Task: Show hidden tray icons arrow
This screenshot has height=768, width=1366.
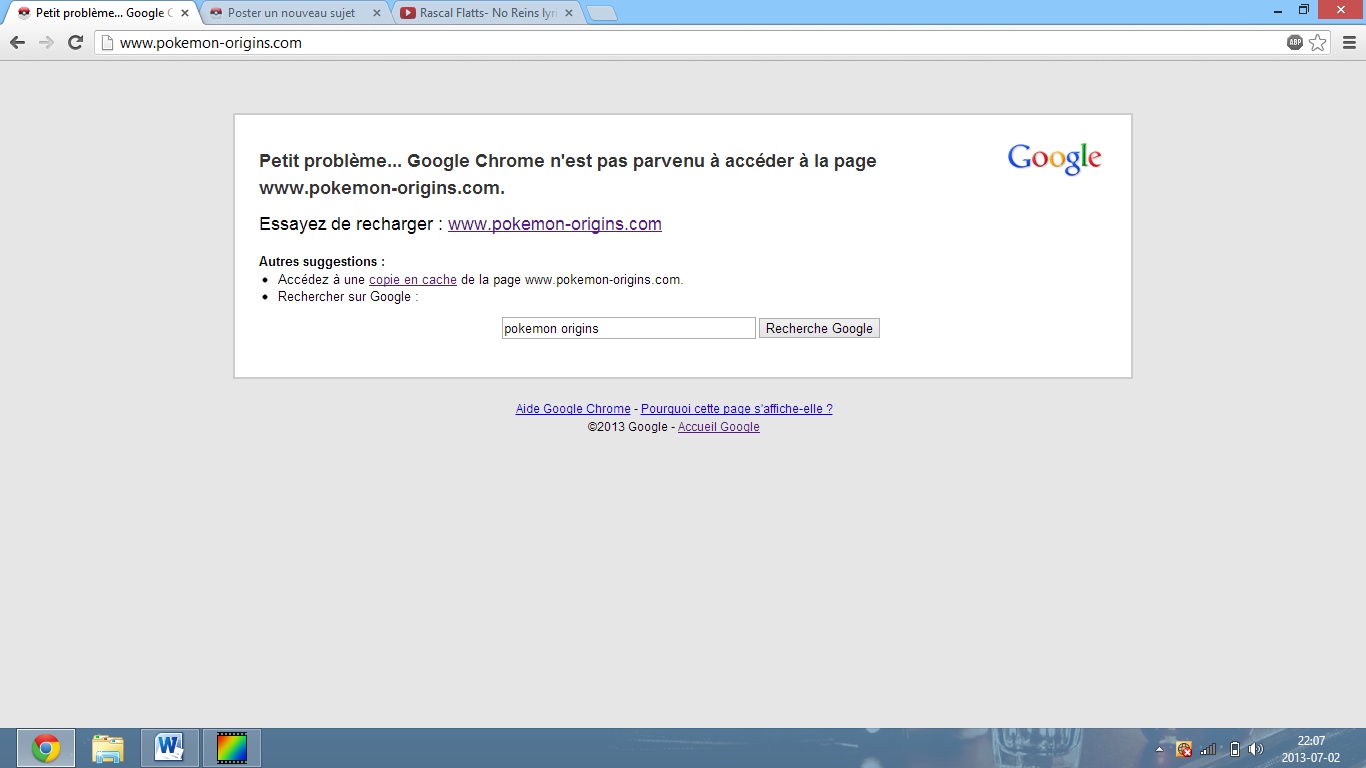Action: click(1159, 749)
